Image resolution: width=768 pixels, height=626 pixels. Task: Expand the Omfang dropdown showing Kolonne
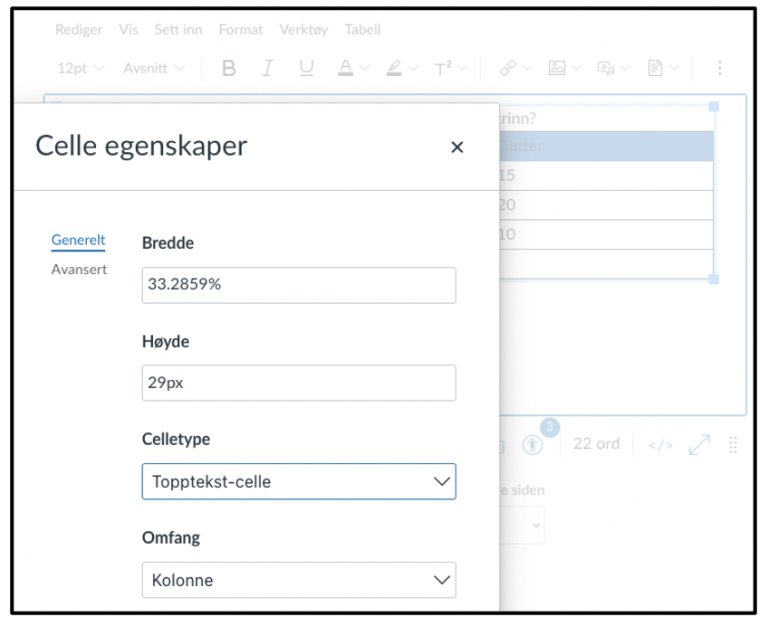pos(298,580)
